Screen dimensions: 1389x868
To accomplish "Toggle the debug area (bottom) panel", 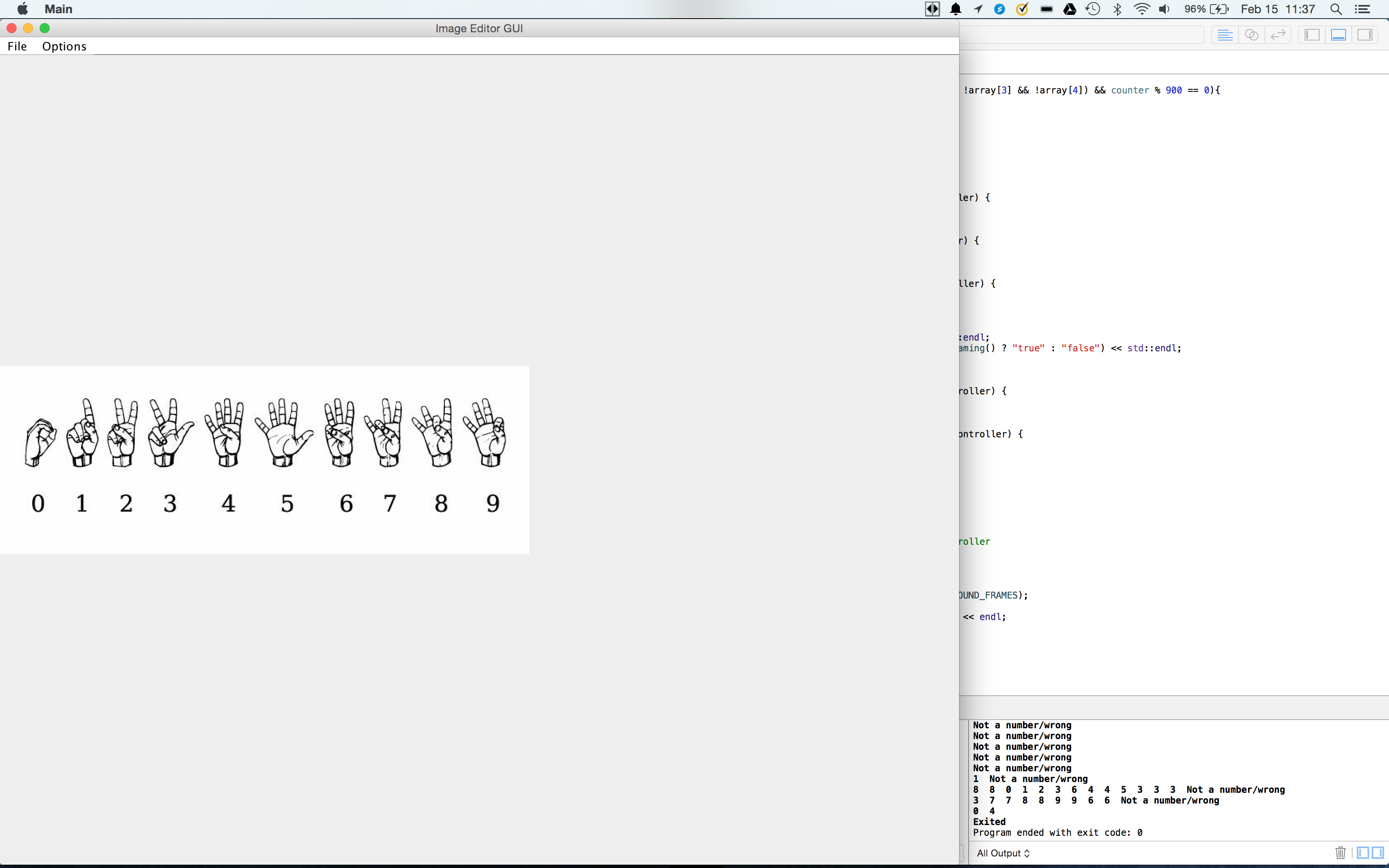I will (x=1338, y=35).
